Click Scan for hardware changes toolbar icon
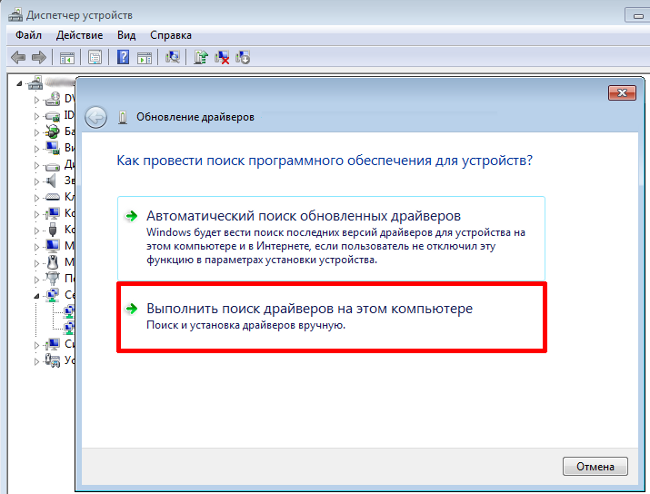The width and height of the screenshot is (650, 494). (x=173, y=58)
